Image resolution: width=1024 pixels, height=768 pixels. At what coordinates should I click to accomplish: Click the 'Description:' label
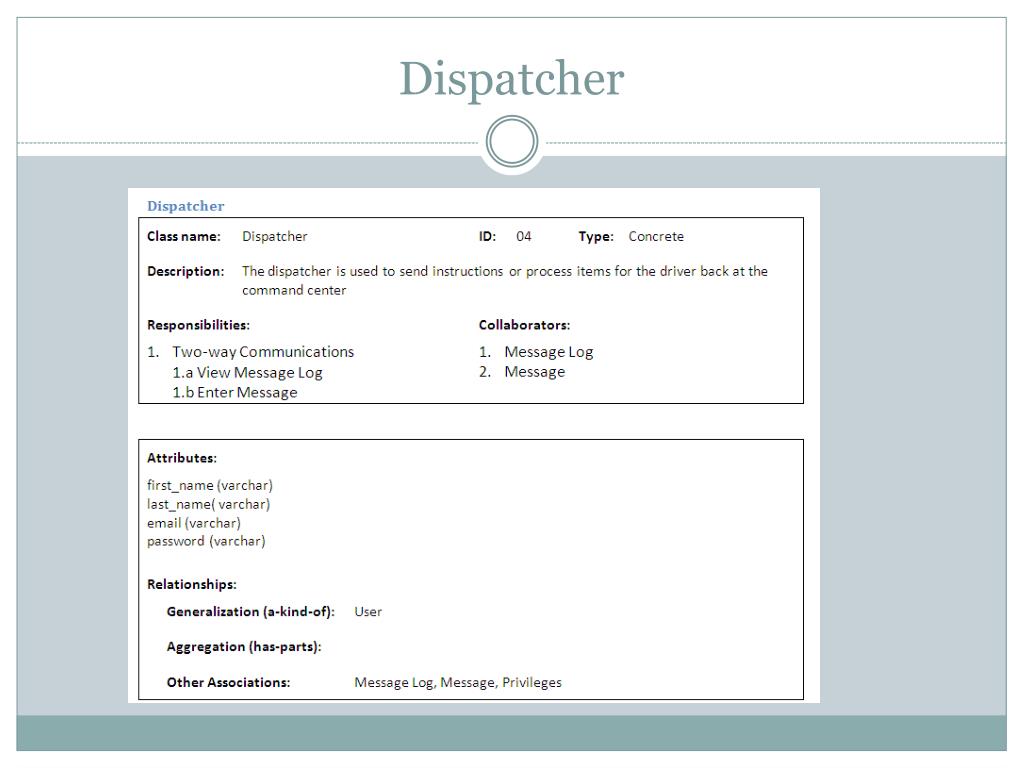point(185,272)
